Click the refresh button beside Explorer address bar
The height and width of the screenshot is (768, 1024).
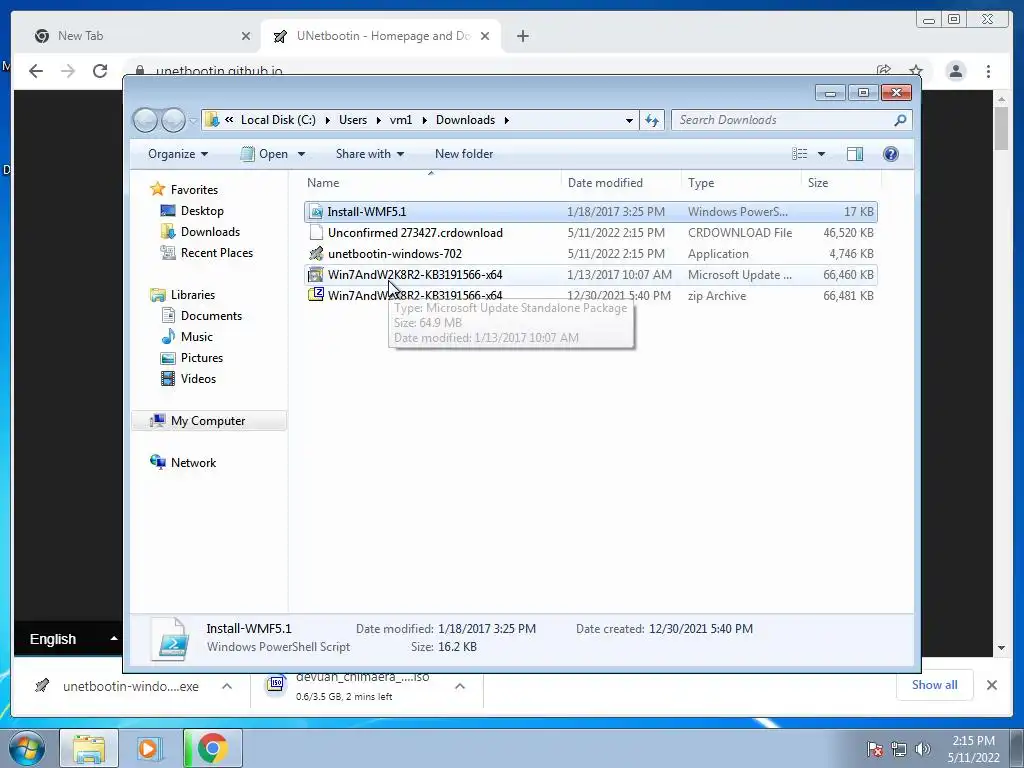(x=652, y=120)
